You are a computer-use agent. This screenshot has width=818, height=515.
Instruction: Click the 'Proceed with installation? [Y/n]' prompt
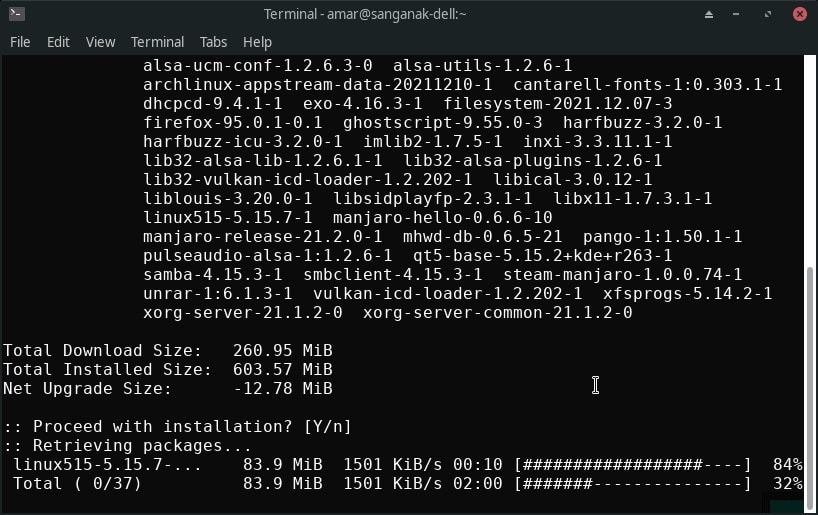point(178,427)
